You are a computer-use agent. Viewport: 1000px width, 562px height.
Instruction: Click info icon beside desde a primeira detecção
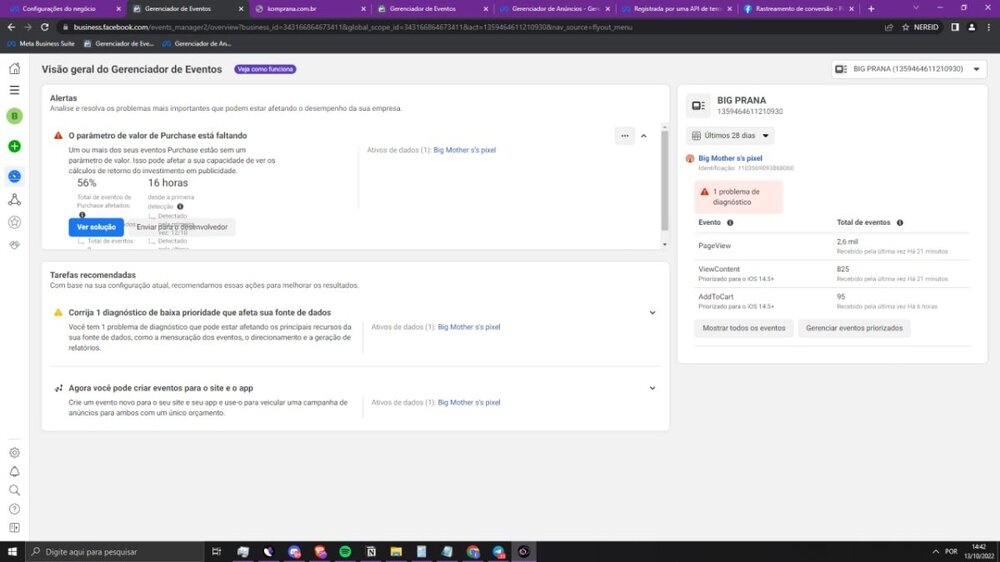[x=180, y=207]
